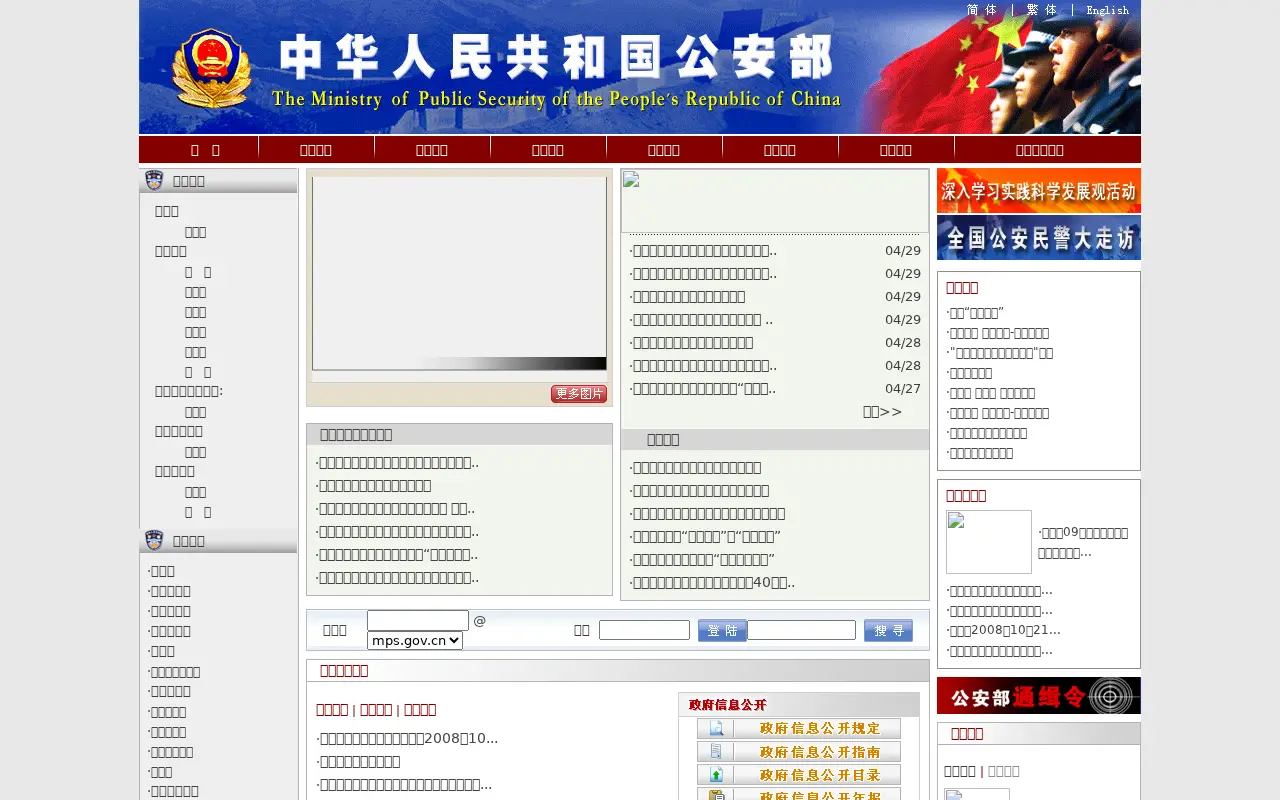Focus the mail username field before @
1280x800 pixels.
(x=418, y=620)
